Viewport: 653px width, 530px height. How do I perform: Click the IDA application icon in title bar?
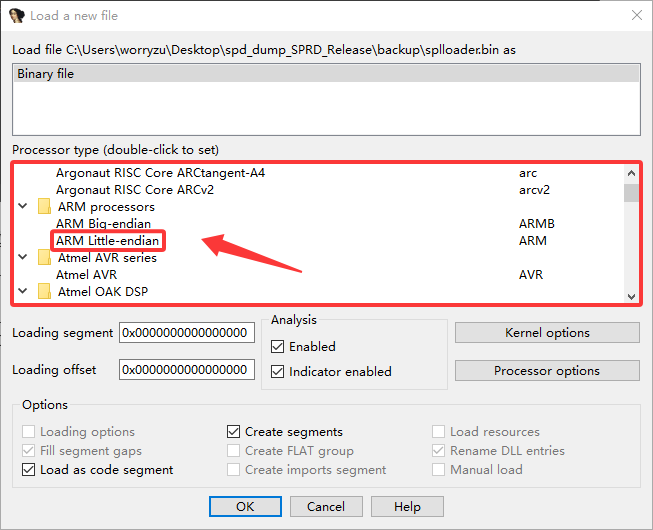point(17,16)
